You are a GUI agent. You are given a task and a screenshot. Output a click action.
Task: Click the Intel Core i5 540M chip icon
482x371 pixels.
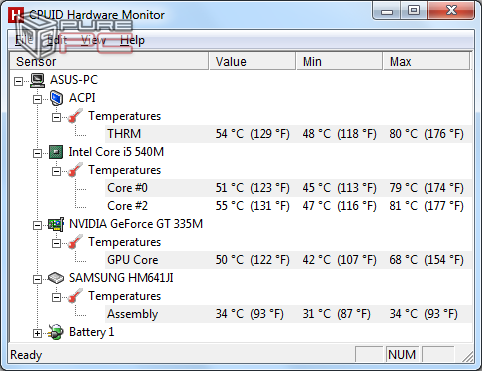[x=56, y=152]
